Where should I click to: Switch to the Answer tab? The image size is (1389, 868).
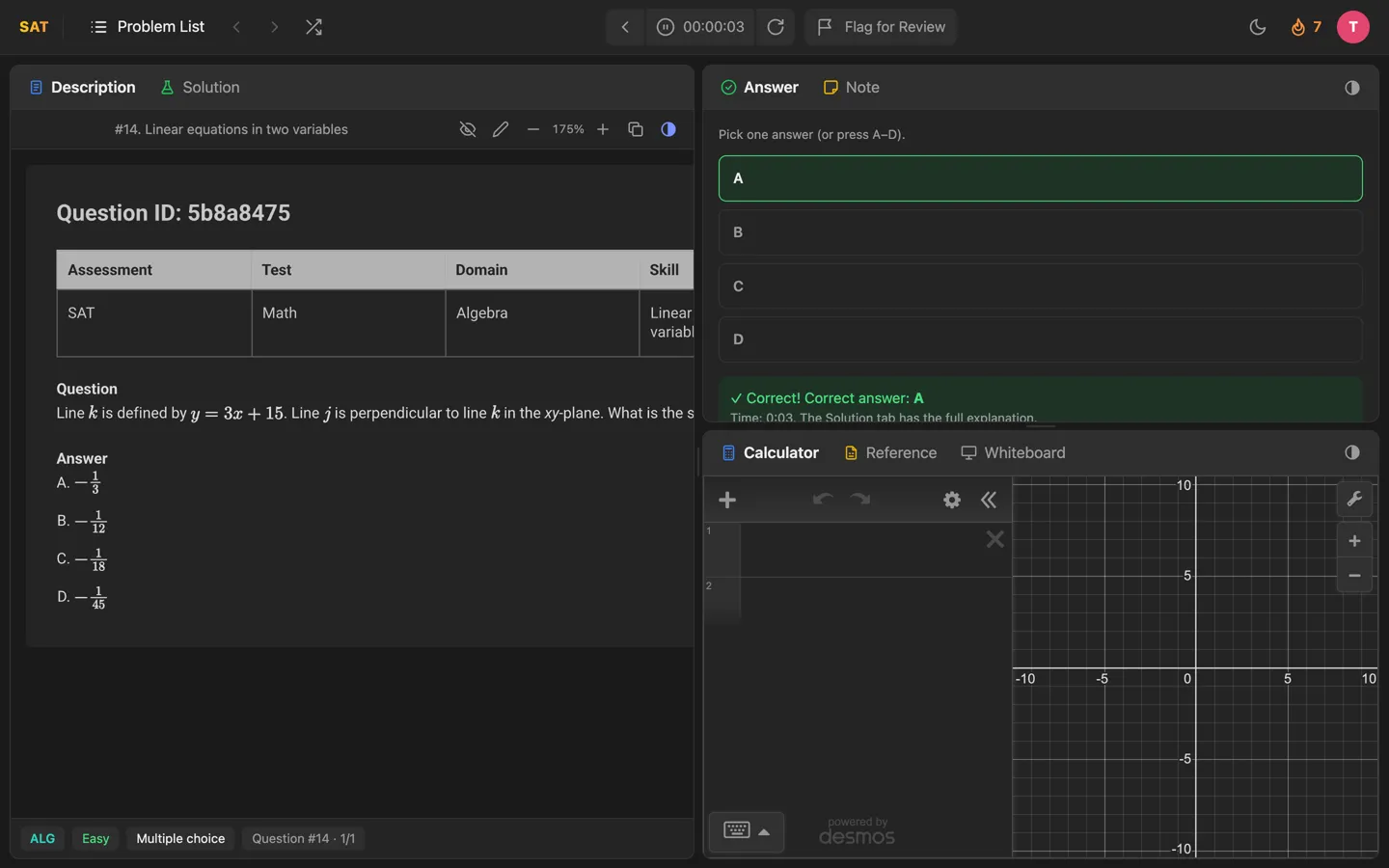coord(760,88)
